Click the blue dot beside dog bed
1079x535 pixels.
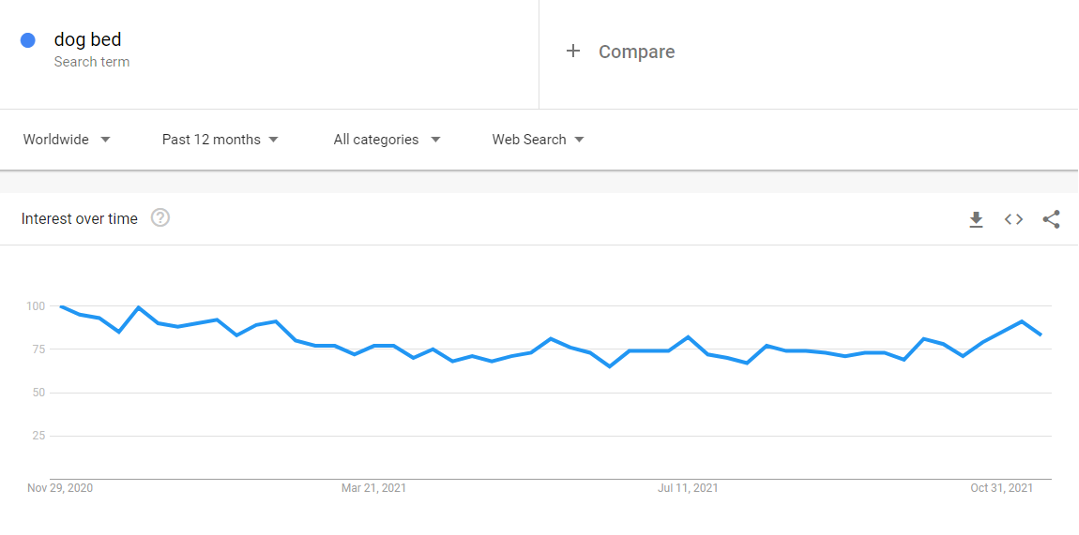(x=28, y=41)
